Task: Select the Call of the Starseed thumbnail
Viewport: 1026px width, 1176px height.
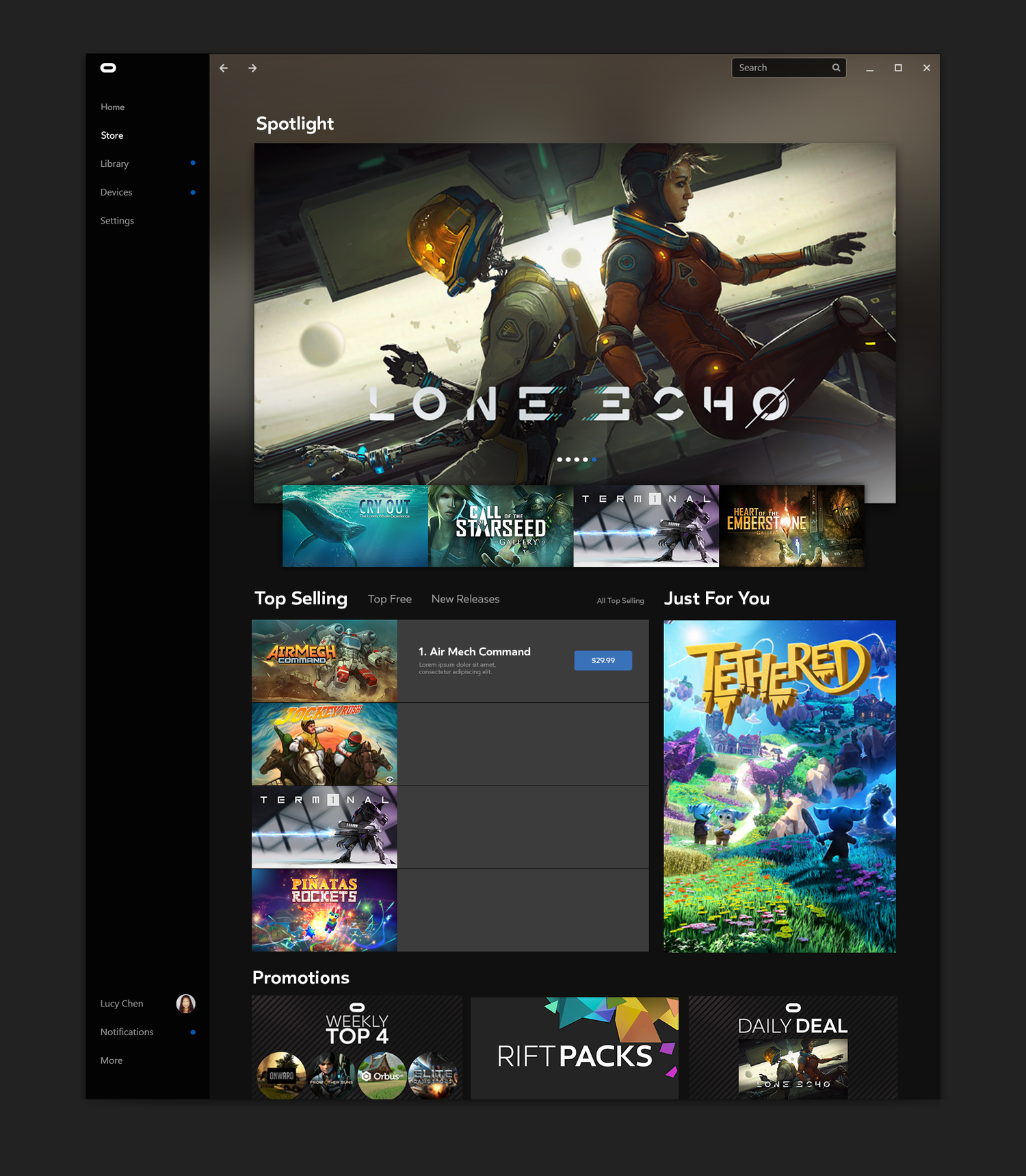Action: point(501,526)
